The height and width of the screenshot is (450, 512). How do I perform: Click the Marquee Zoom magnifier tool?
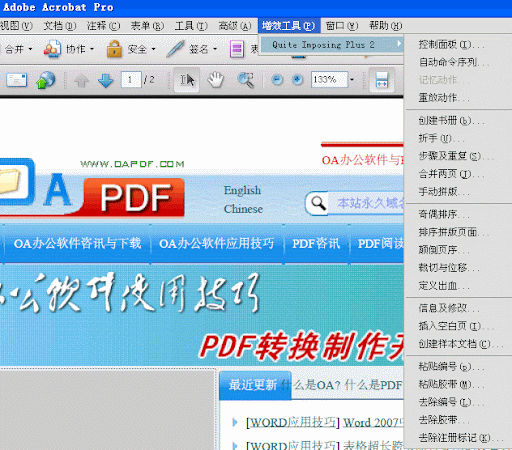point(246,80)
